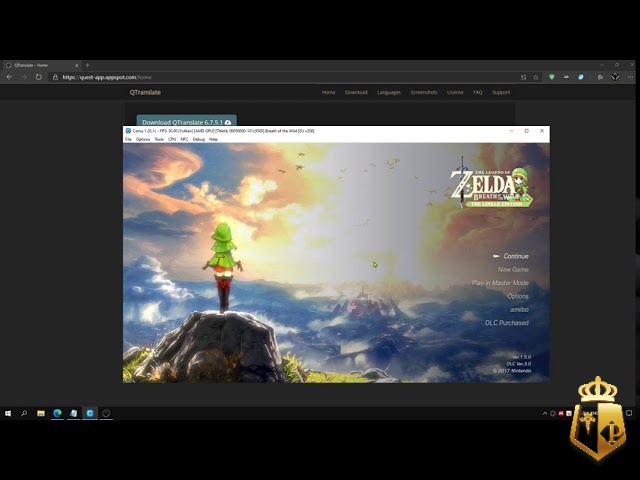Screen dimensions: 640x480
Task: Open QTranslate License nav link
Action: click(455, 92)
